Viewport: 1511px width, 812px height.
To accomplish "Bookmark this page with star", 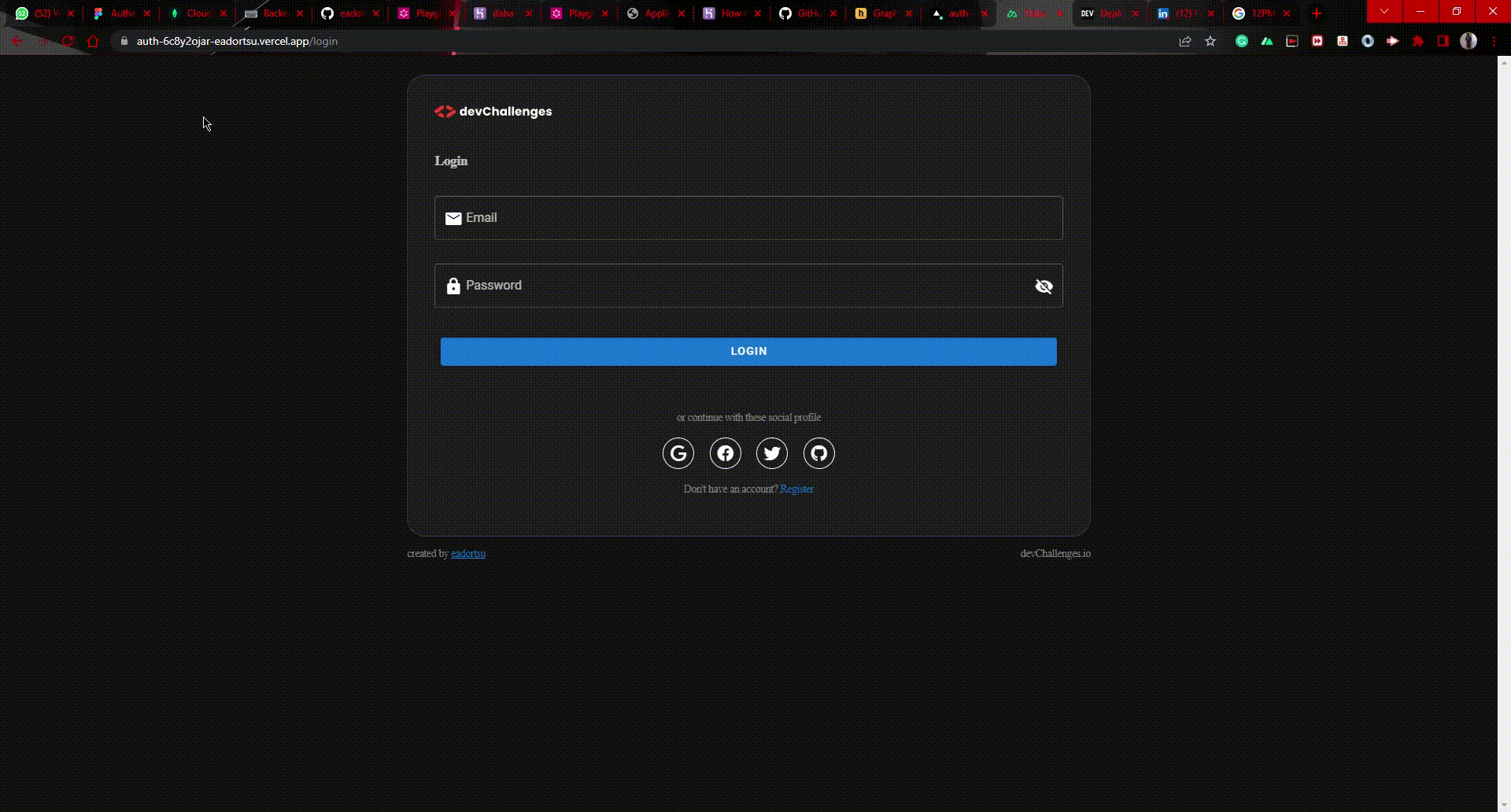I will pyautogui.click(x=1210, y=41).
